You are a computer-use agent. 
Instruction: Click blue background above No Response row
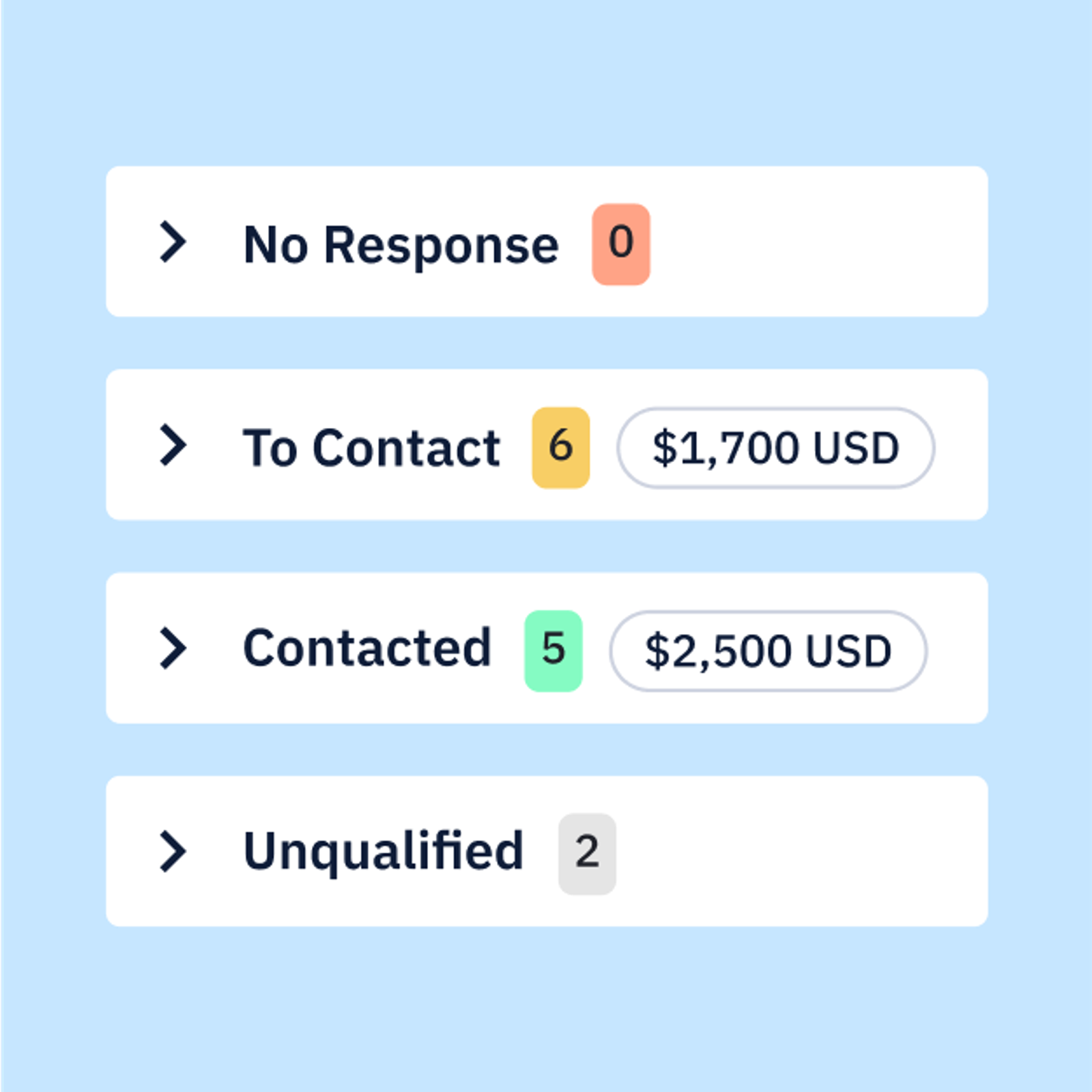pyautogui.click(x=546, y=89)
